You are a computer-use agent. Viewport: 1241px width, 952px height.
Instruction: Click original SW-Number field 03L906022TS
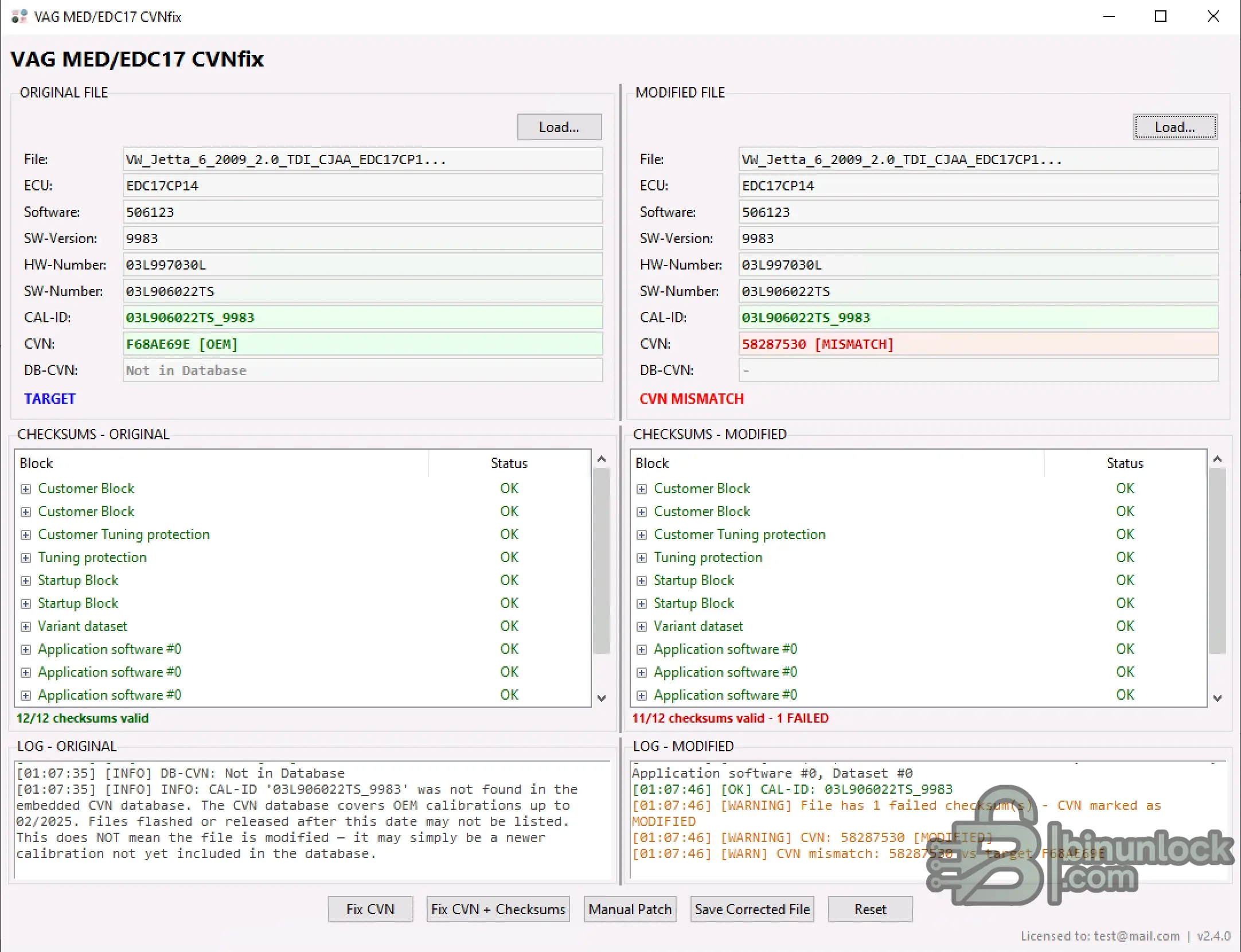pos(362,291)
